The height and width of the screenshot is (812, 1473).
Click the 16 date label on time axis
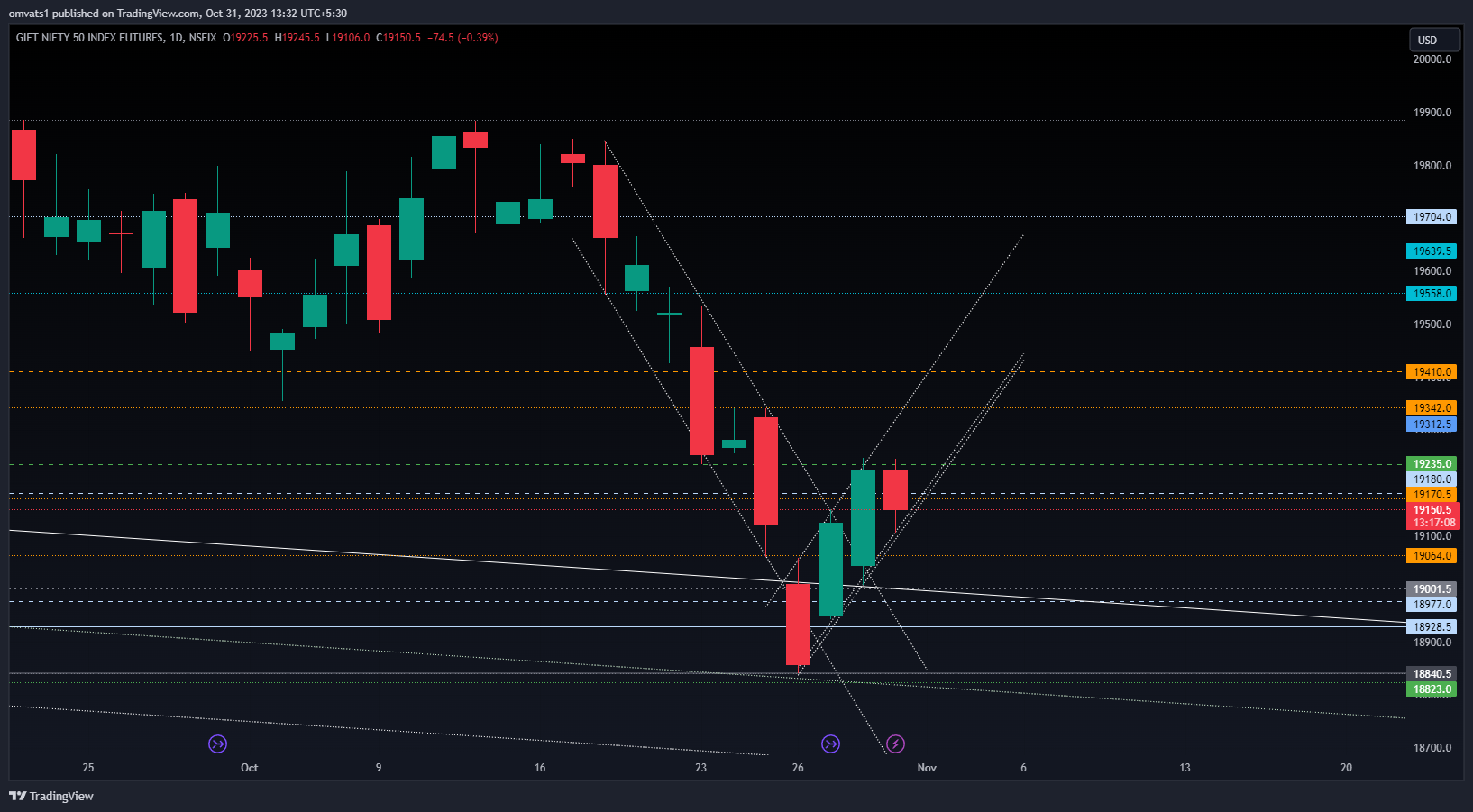coord(540,768)
